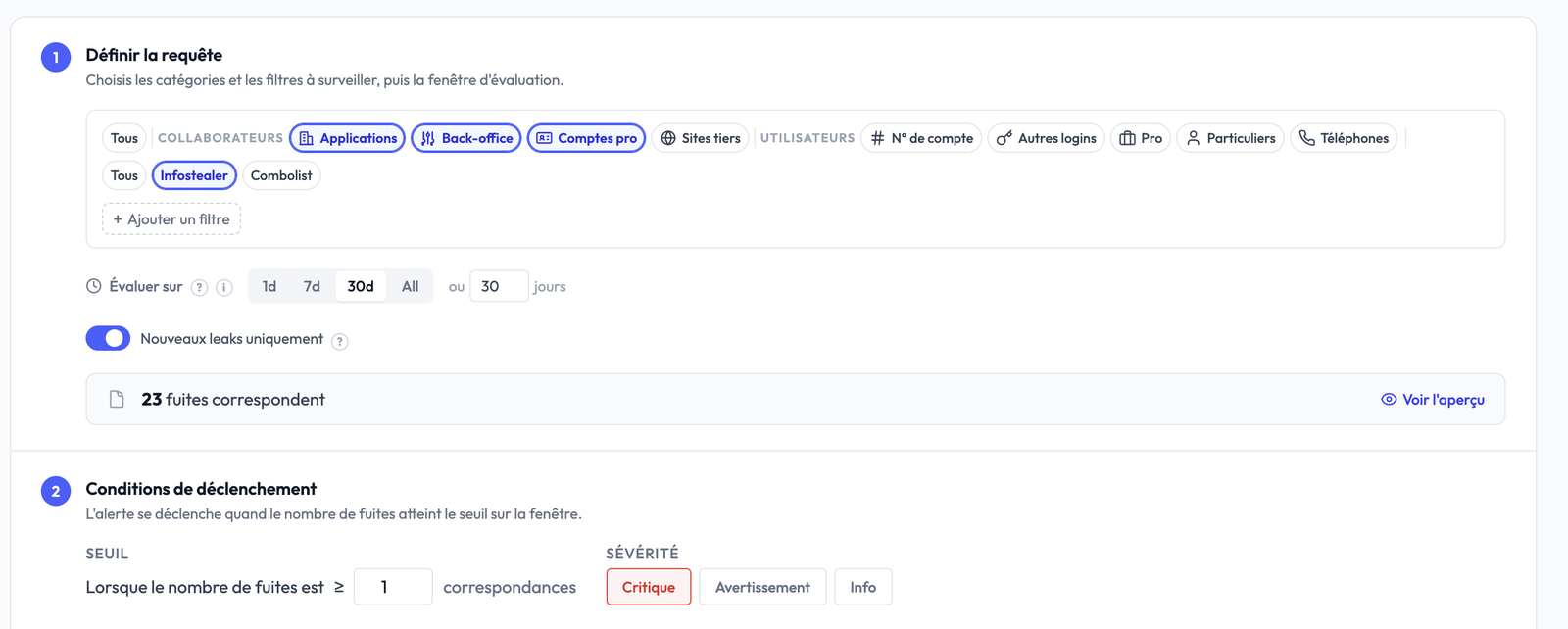This screenshot has width=1568, height=629.
Task: Select the Téléphones chip
Action: 1344,138
